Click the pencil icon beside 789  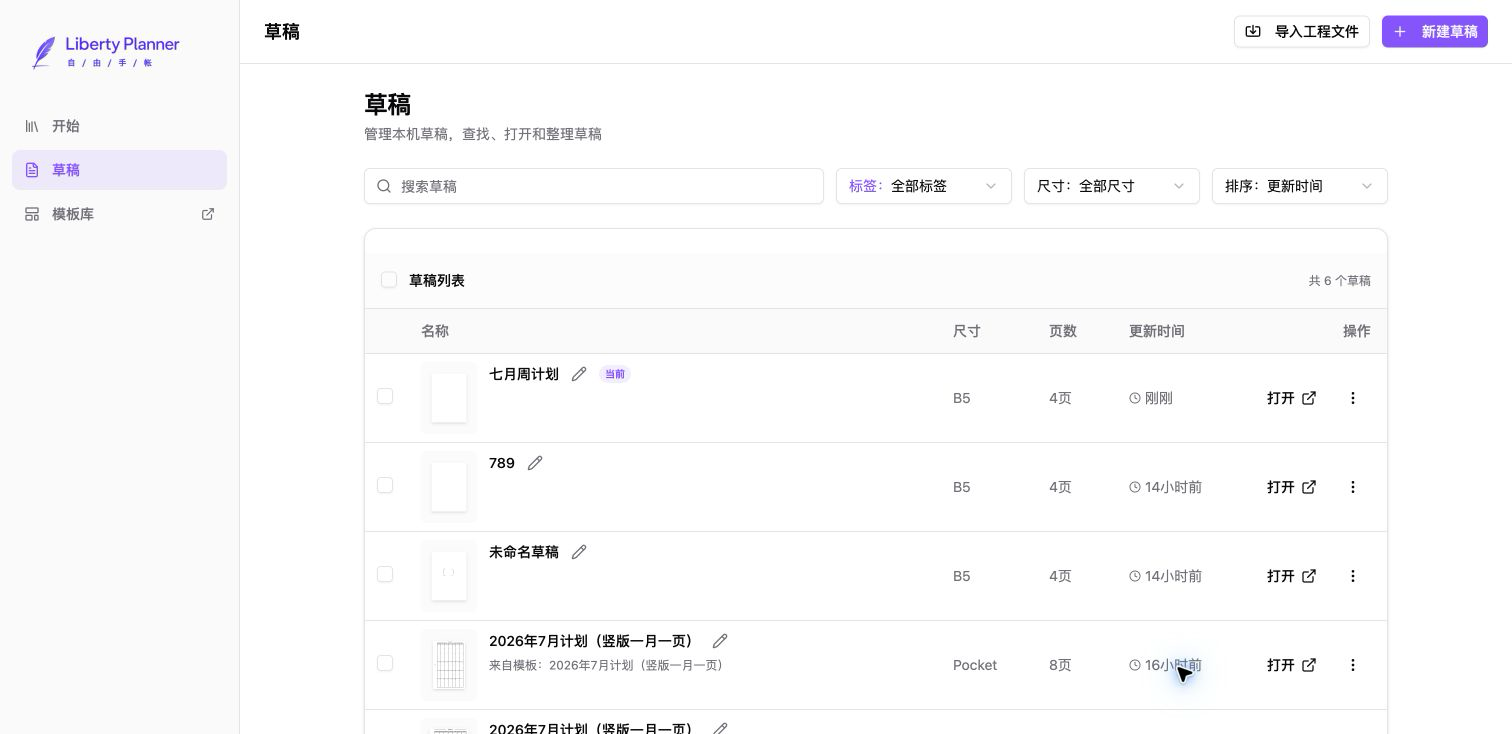(535, 463)
